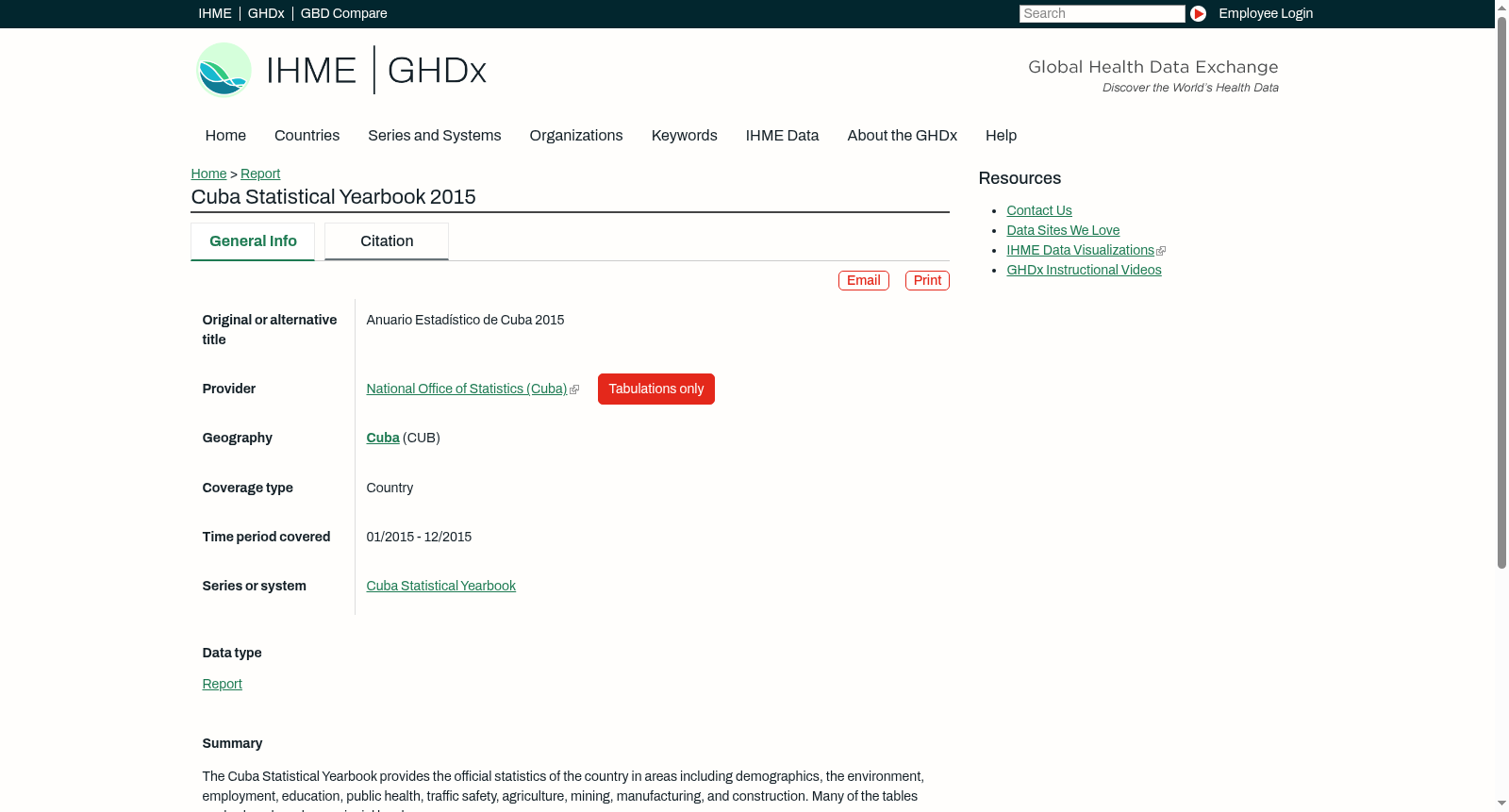Click 'Anuario Estadístico de Cuba 2015' text
This screenshot has height=812, width=1509.
click(465, 320)
